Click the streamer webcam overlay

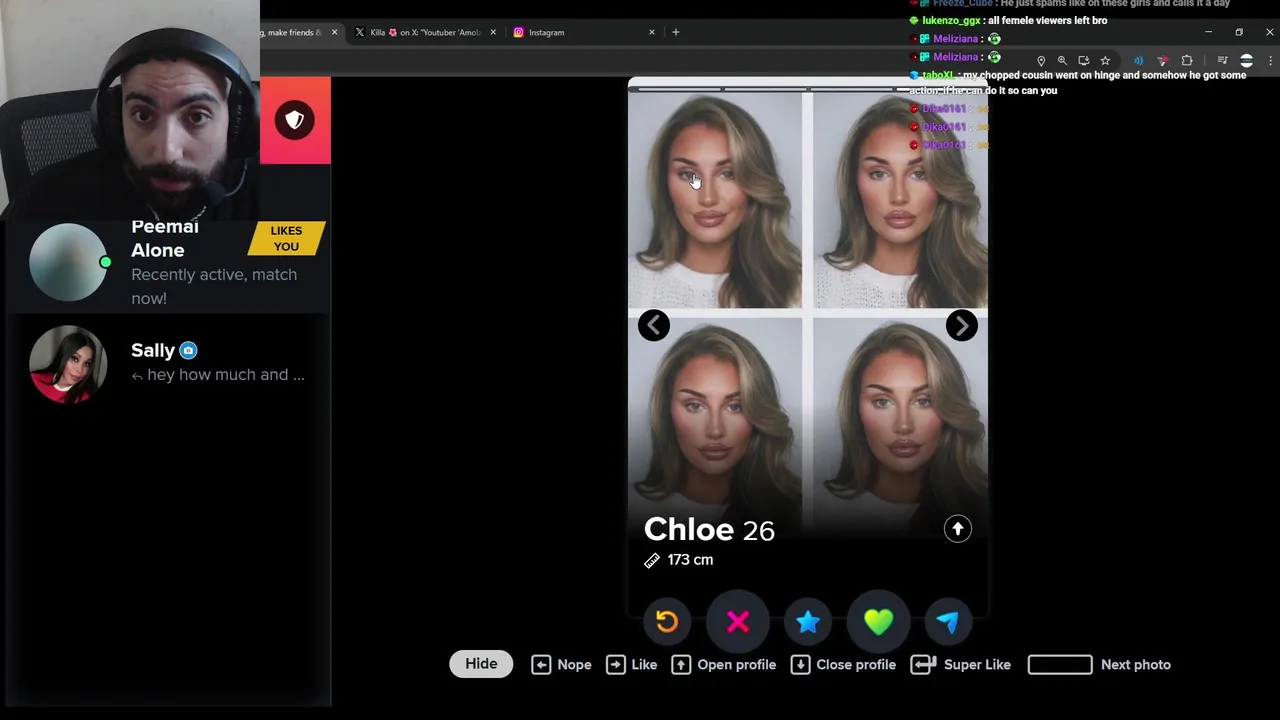pyautogui.click(x=130, y=110)
